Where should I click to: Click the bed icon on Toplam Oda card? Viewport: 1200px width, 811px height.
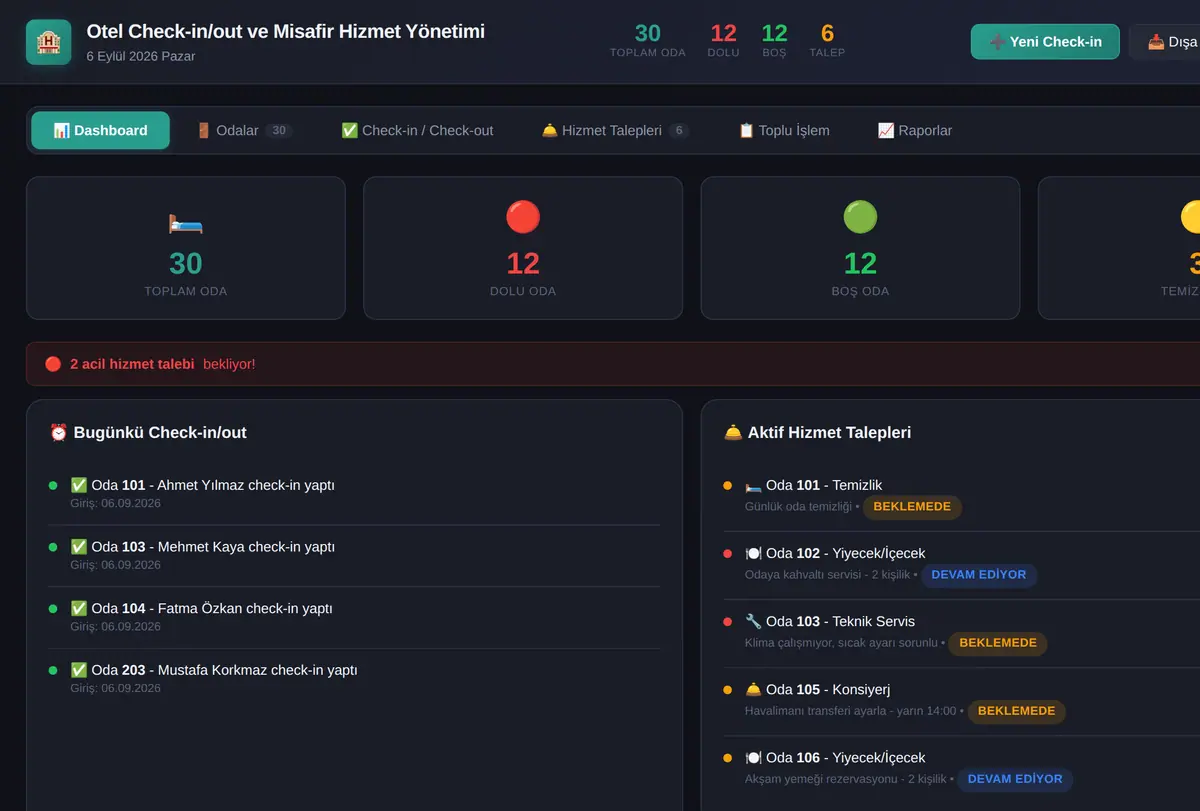click(x=186, y=223)
